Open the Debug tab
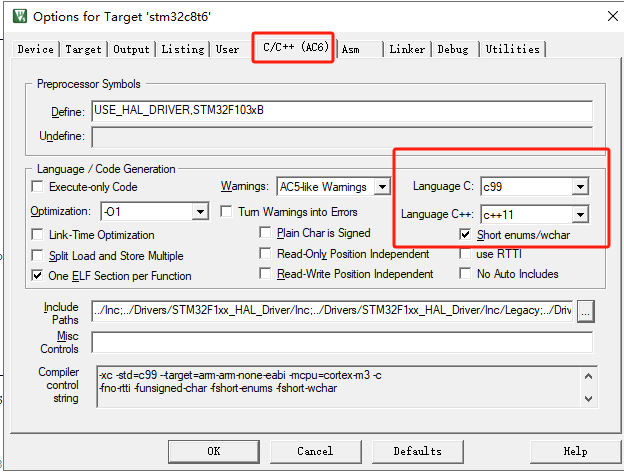This screenshot has height=472, width=624. click(x=453, y=49)
